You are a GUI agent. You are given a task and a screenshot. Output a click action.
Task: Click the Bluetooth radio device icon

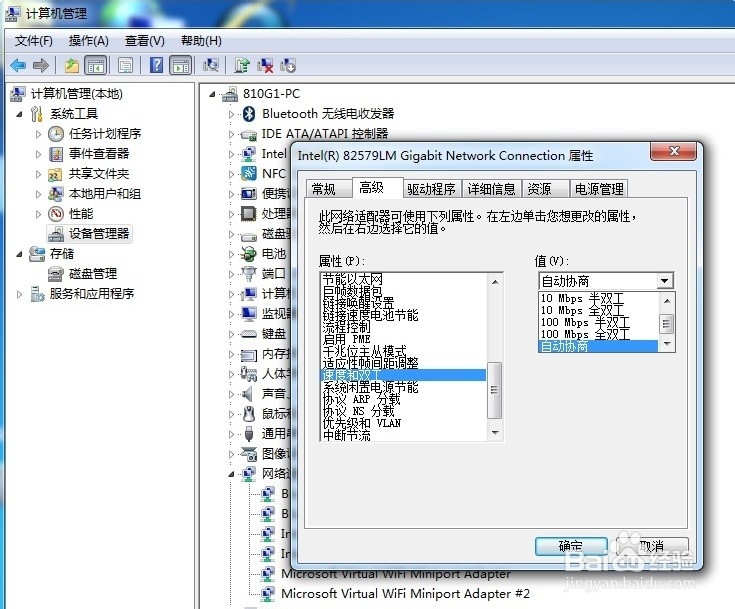pos(249,113)
